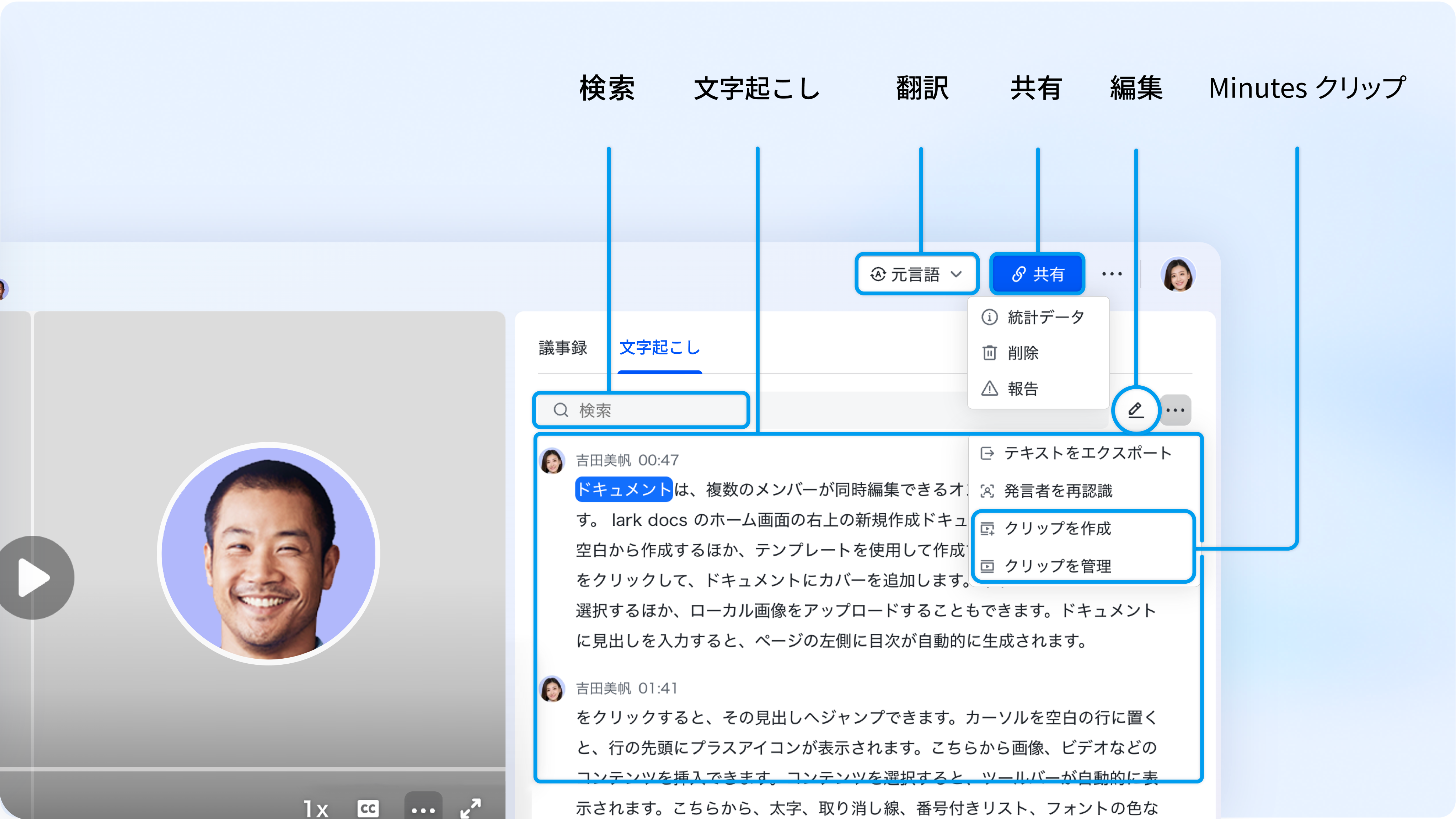Open the more options (…) next to the 共有 button

[x=1112, y=274]
